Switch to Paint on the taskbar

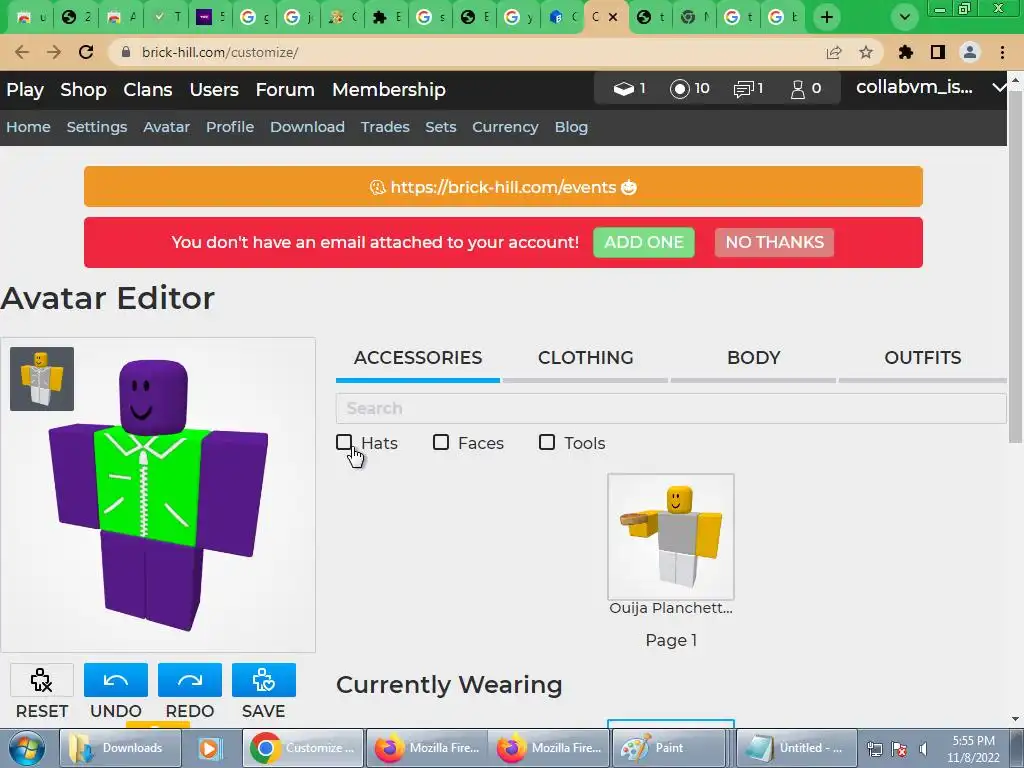(667, 748)
